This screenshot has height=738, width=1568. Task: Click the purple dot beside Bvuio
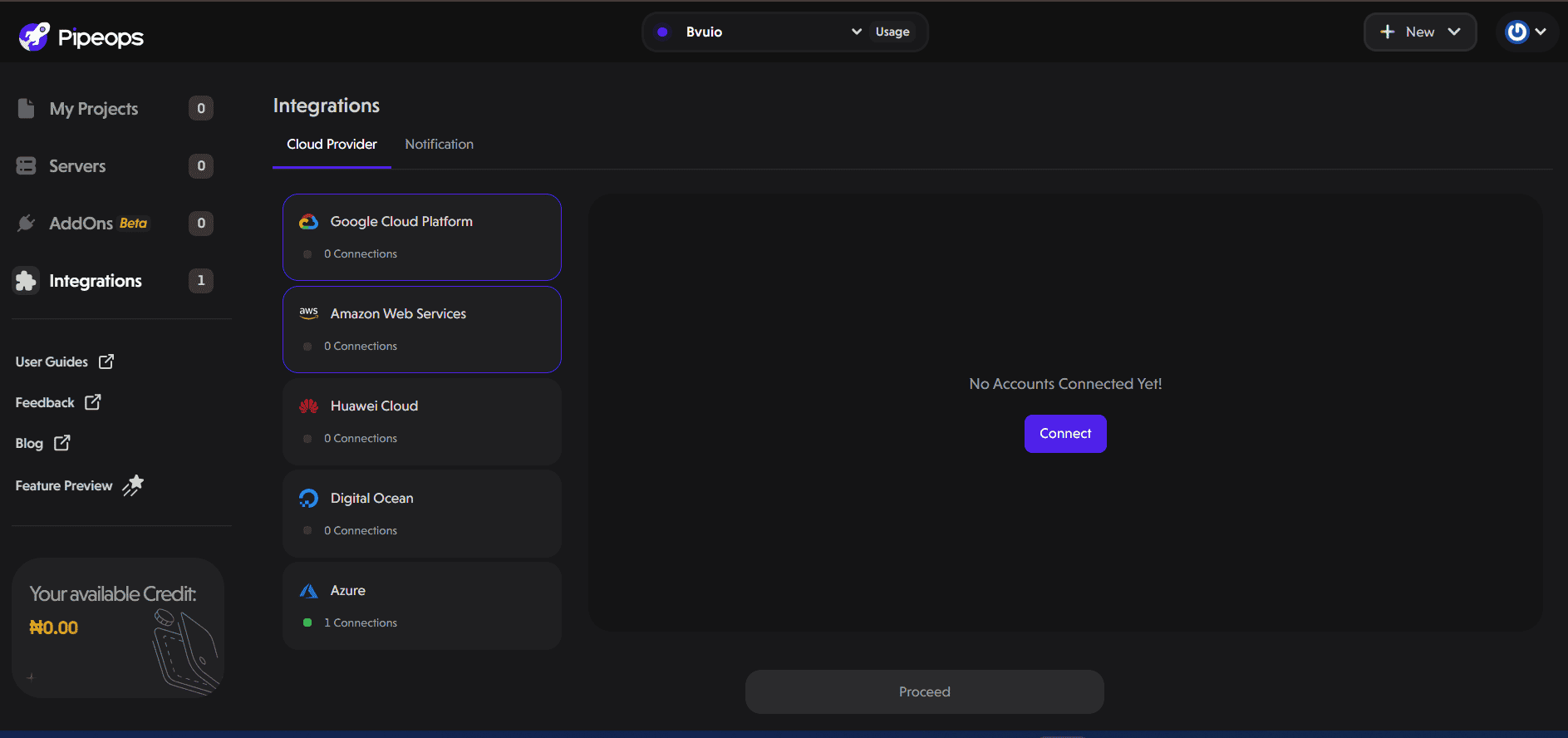click(x=662, y=32)
